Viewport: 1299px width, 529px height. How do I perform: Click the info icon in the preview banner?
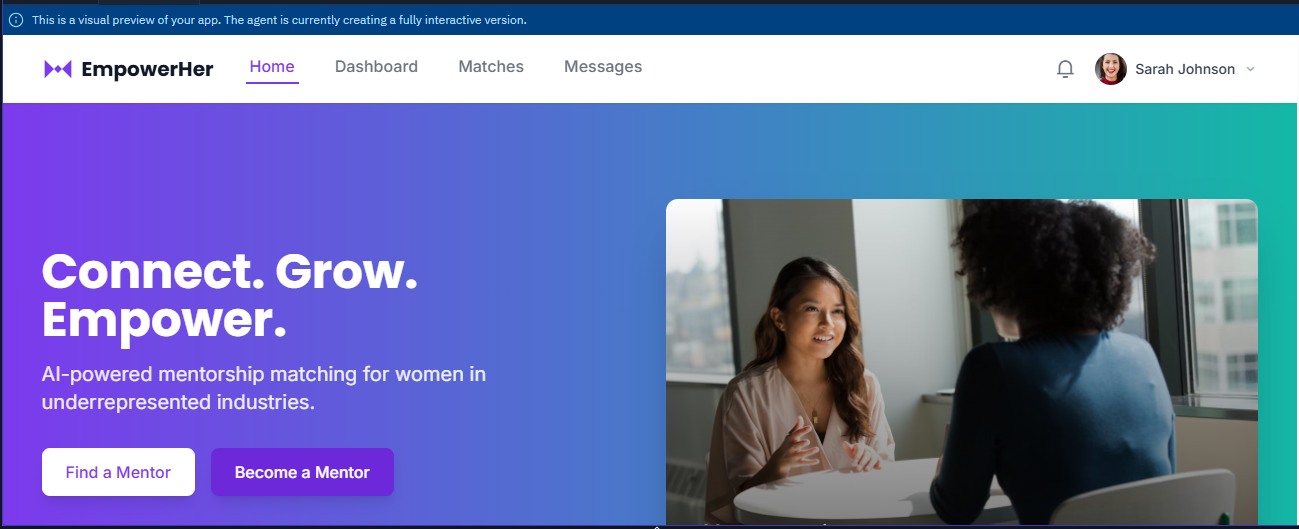click(16, 20)
